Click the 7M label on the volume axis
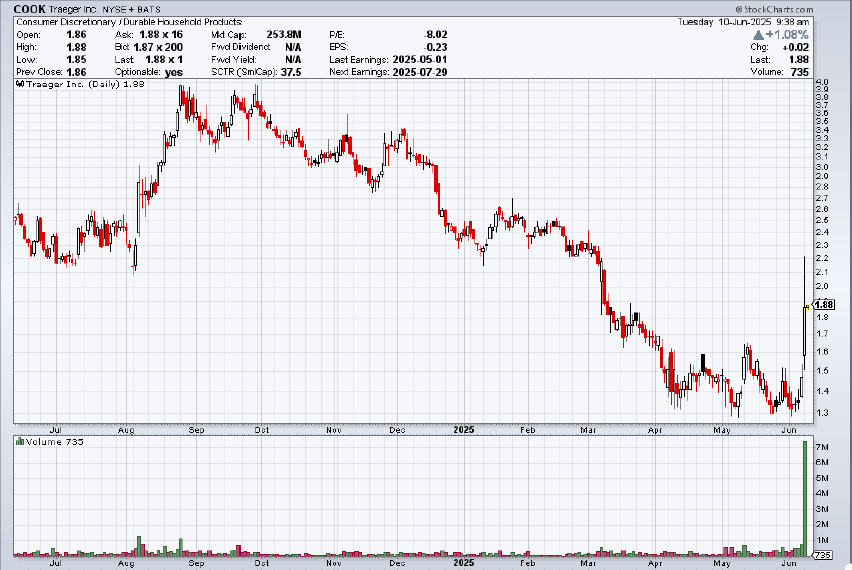 pos(822,447)
